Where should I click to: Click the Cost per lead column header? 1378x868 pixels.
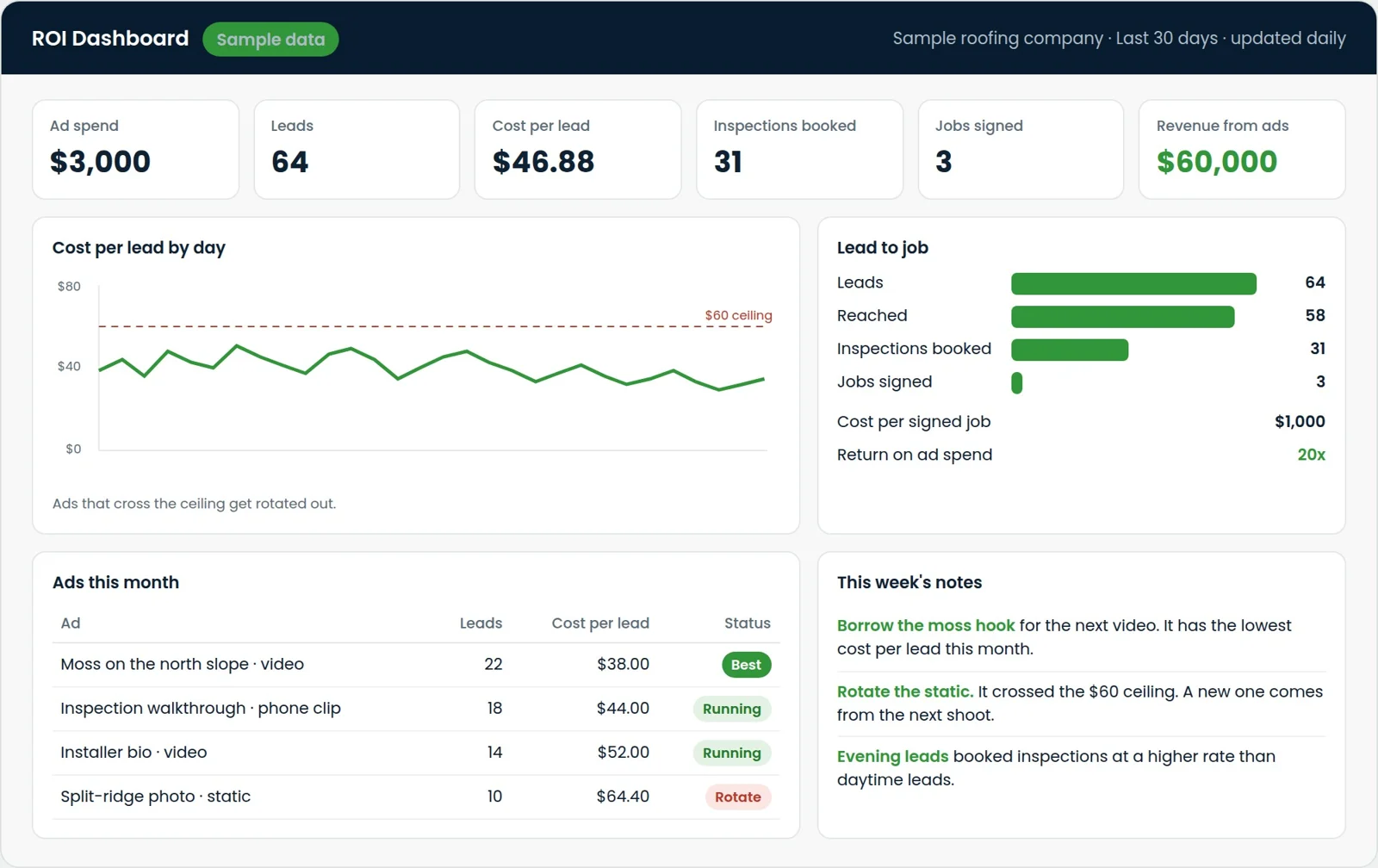click(x=600, y=623)
